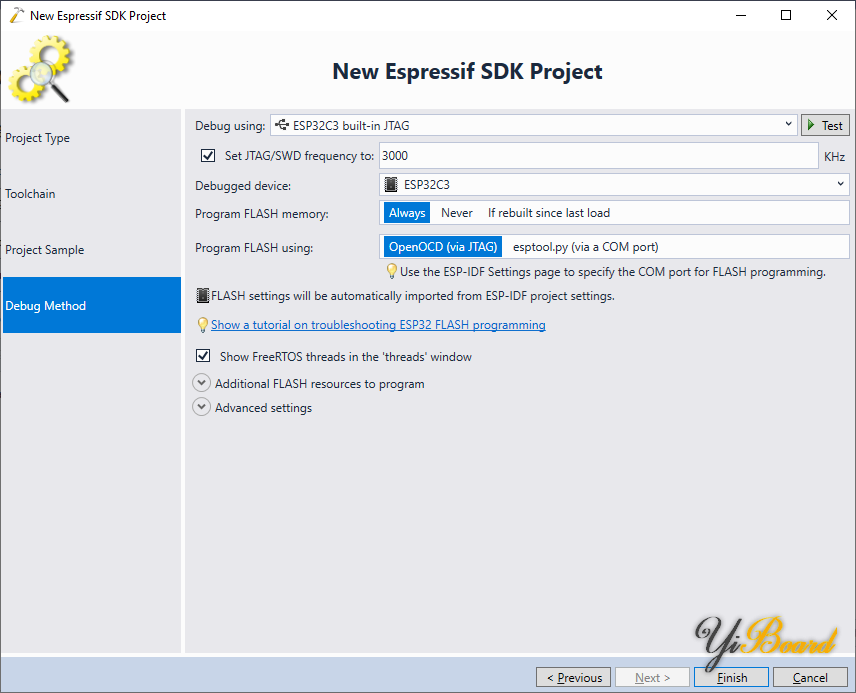Select Debug Method step
Image resolution: width=856 pixels, height=693 pixels.
click(92, 305)
